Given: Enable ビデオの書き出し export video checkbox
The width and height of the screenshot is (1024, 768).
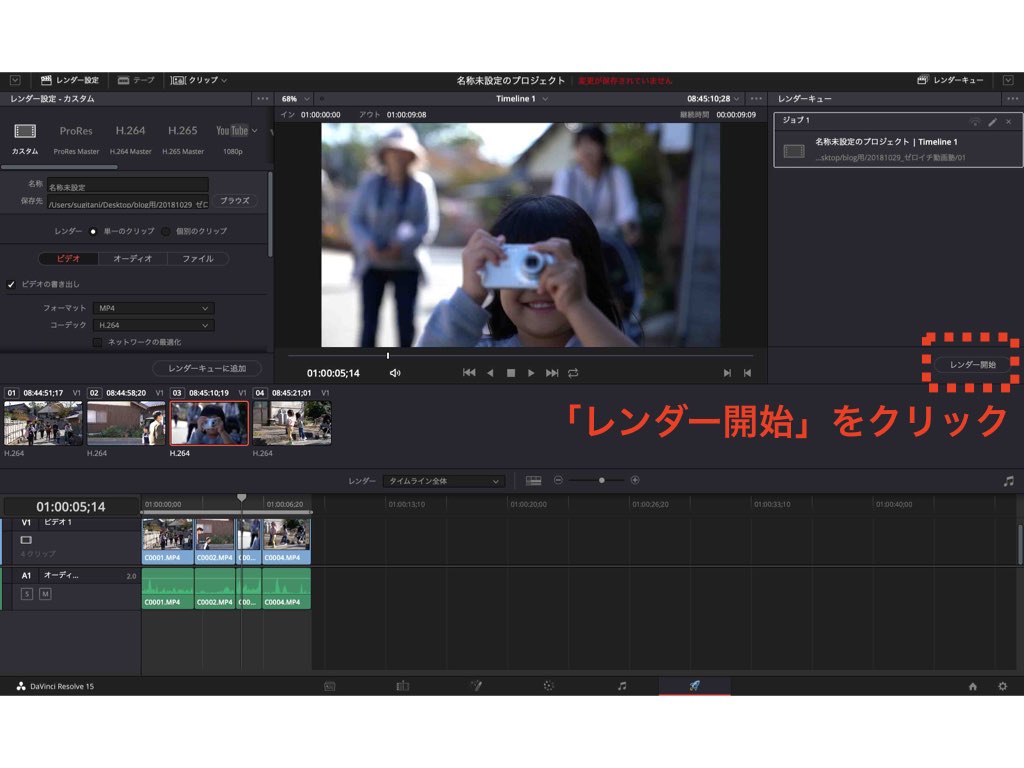Looking at the screenshot, I should (10, 284).
